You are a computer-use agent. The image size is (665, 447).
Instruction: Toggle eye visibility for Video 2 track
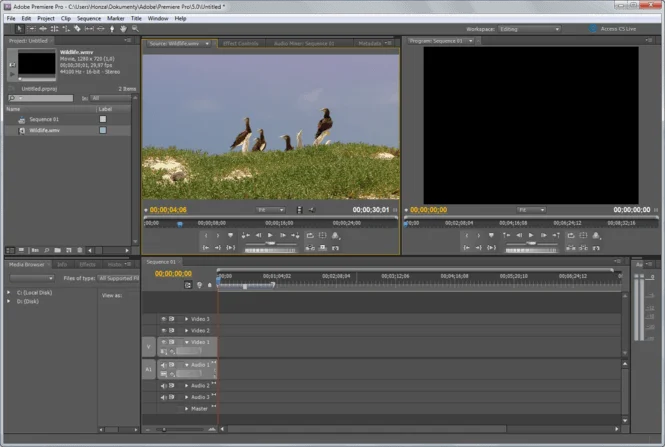point(163,330)
